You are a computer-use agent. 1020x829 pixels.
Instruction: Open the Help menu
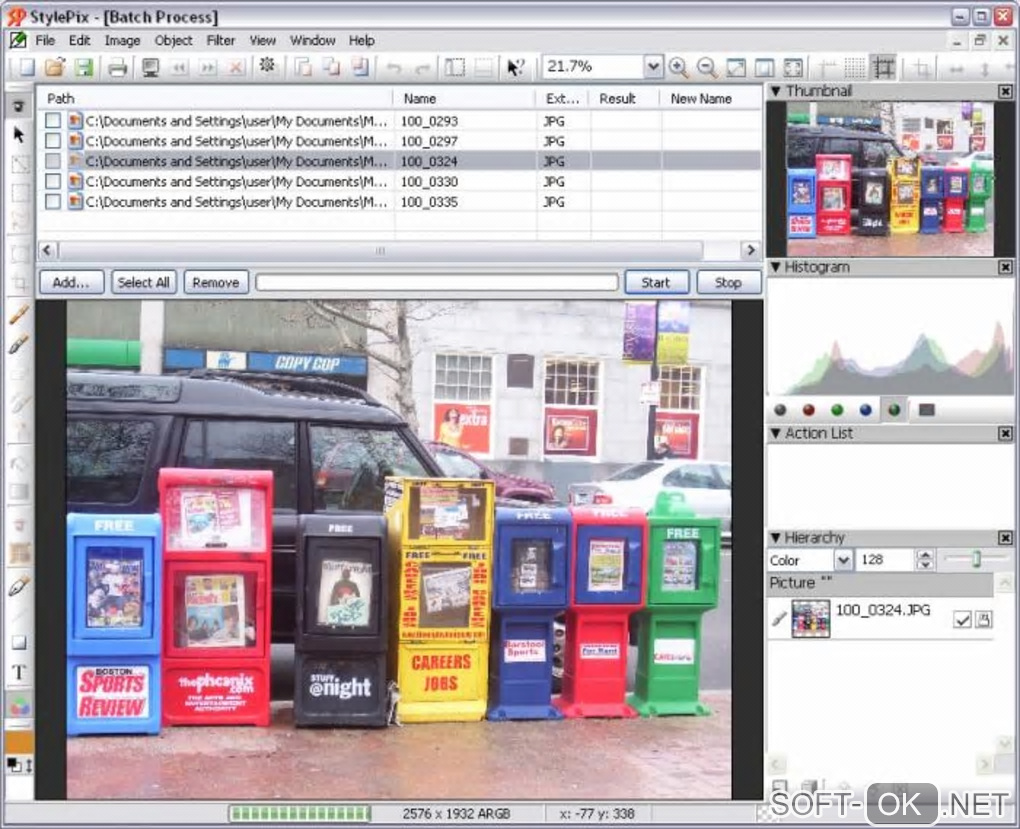click(361, 40)
